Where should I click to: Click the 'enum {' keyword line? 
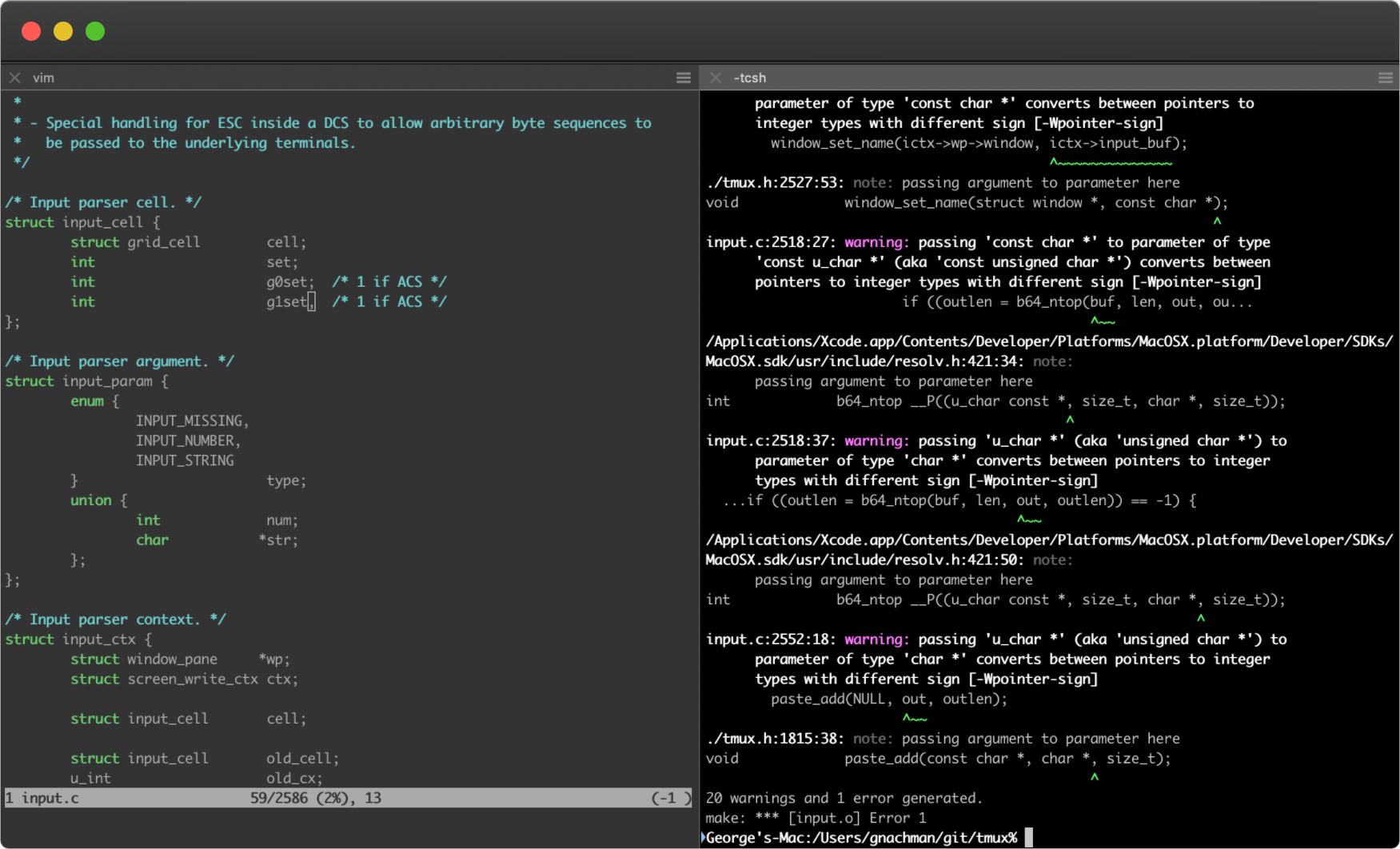coord(94,401)
